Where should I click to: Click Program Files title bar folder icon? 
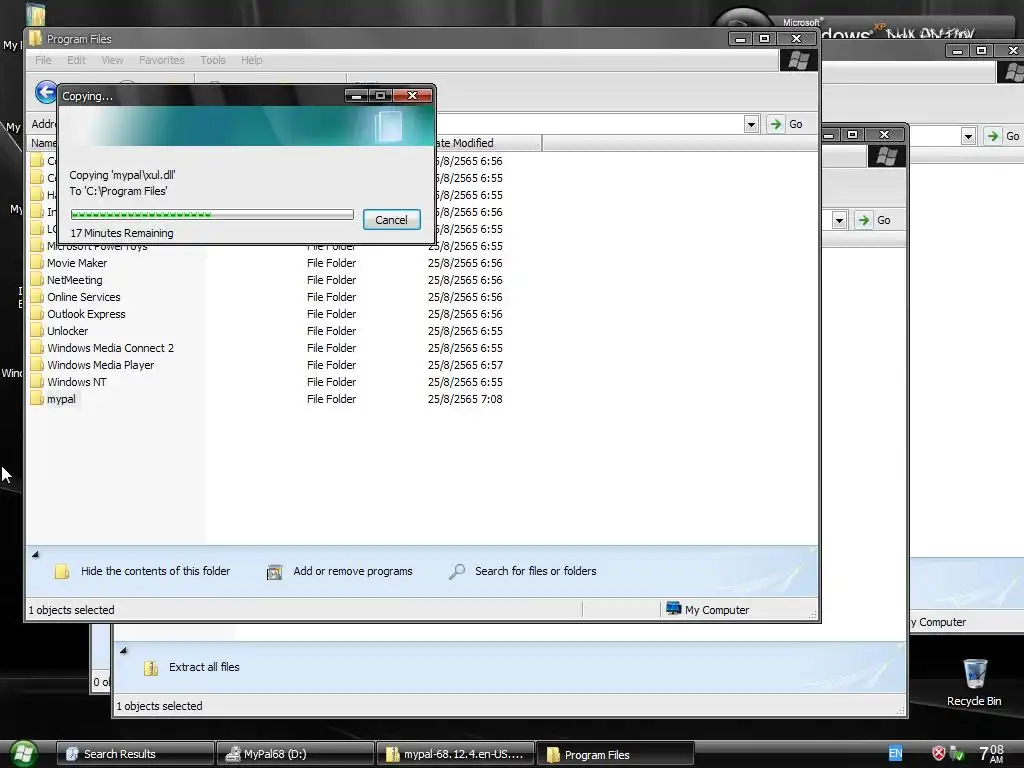point(35,39)
